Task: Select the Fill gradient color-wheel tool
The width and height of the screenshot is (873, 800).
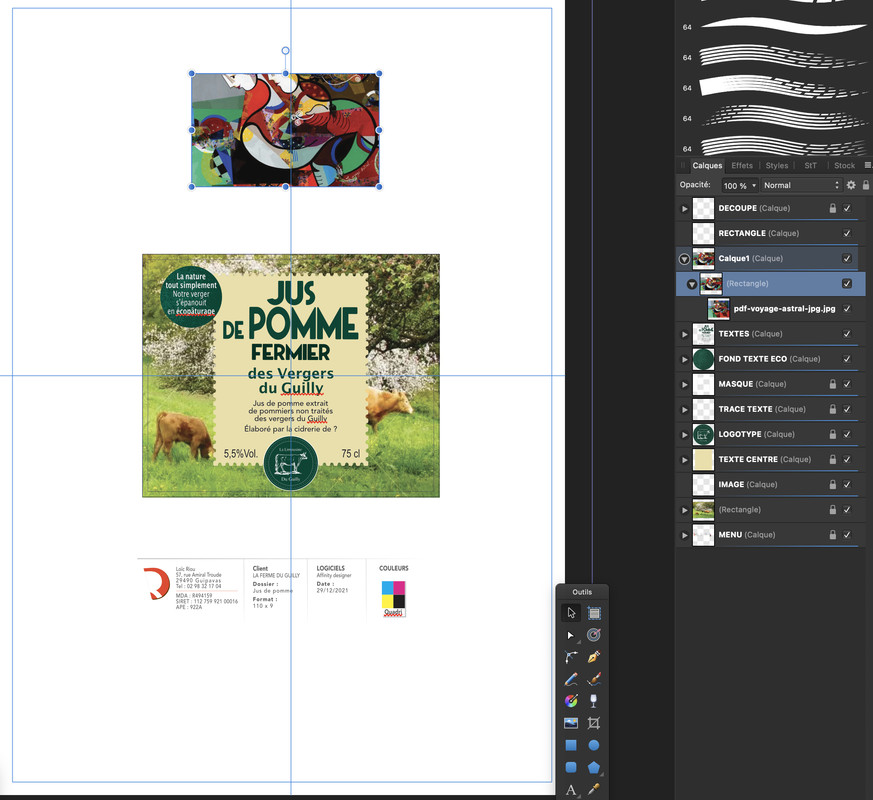Action: [x=571, y=701]
